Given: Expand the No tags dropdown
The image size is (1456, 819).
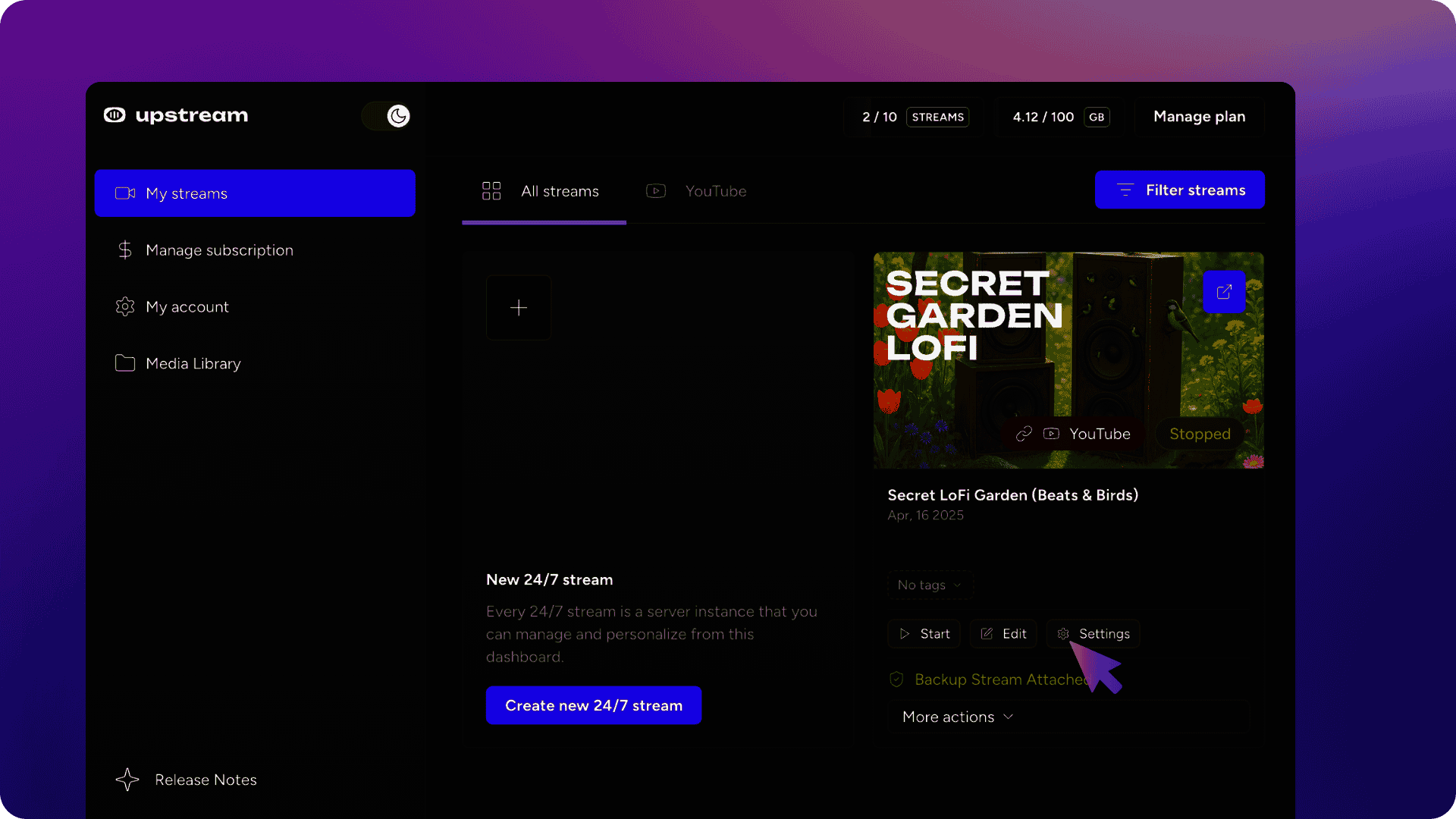Looking at the screenshot, I should click(930, 585).
